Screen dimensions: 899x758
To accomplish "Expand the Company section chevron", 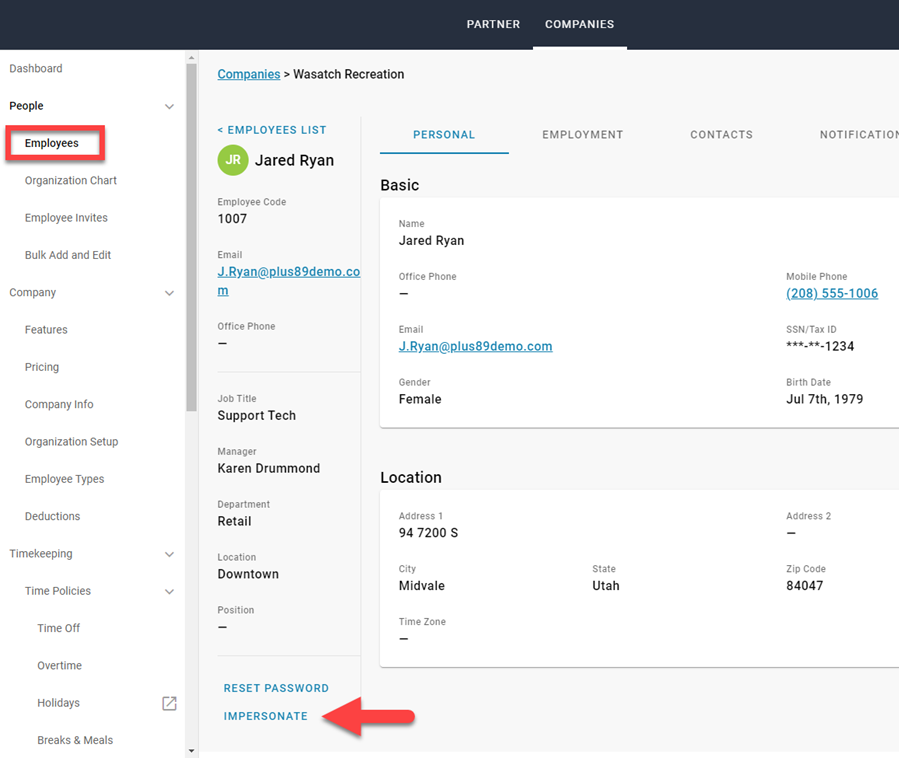I will (x=169, y=292).
